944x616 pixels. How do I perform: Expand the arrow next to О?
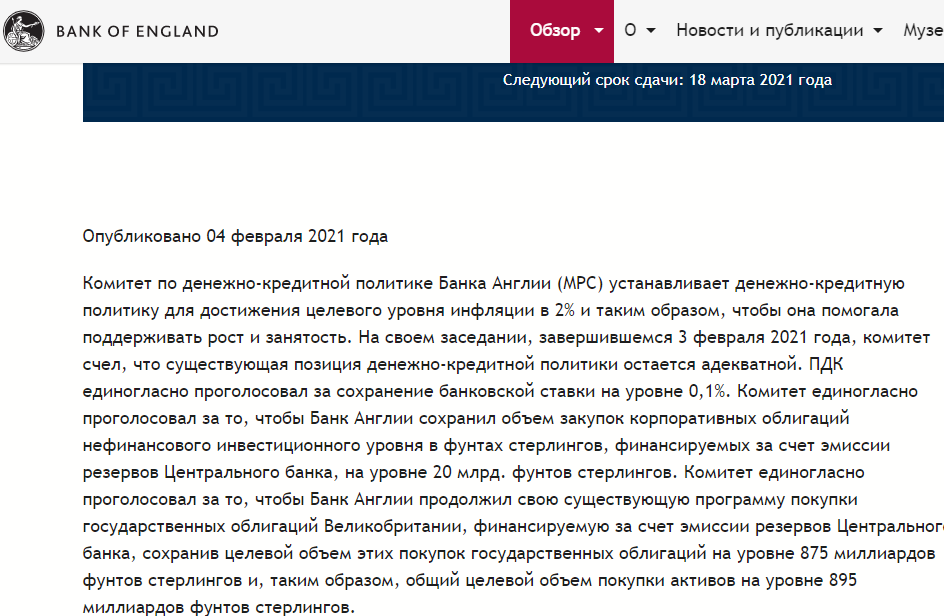point(651,30)
